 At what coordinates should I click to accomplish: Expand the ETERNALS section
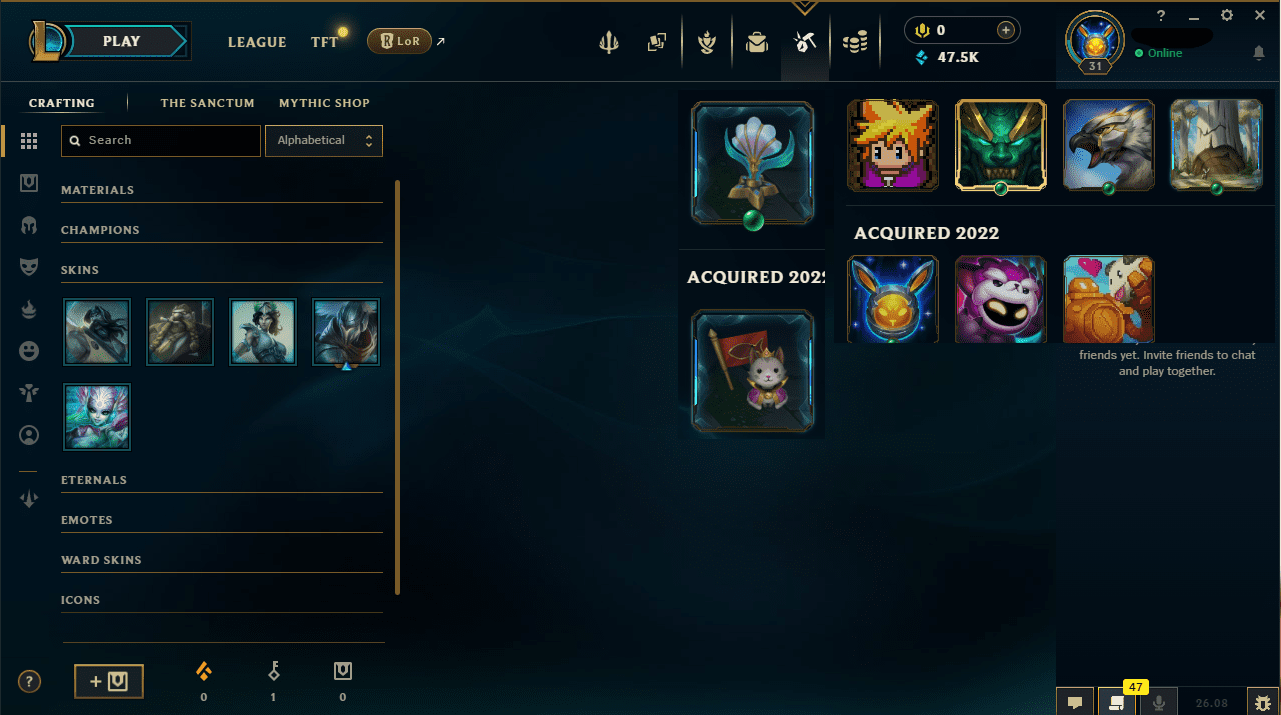[x=222, y=480]
